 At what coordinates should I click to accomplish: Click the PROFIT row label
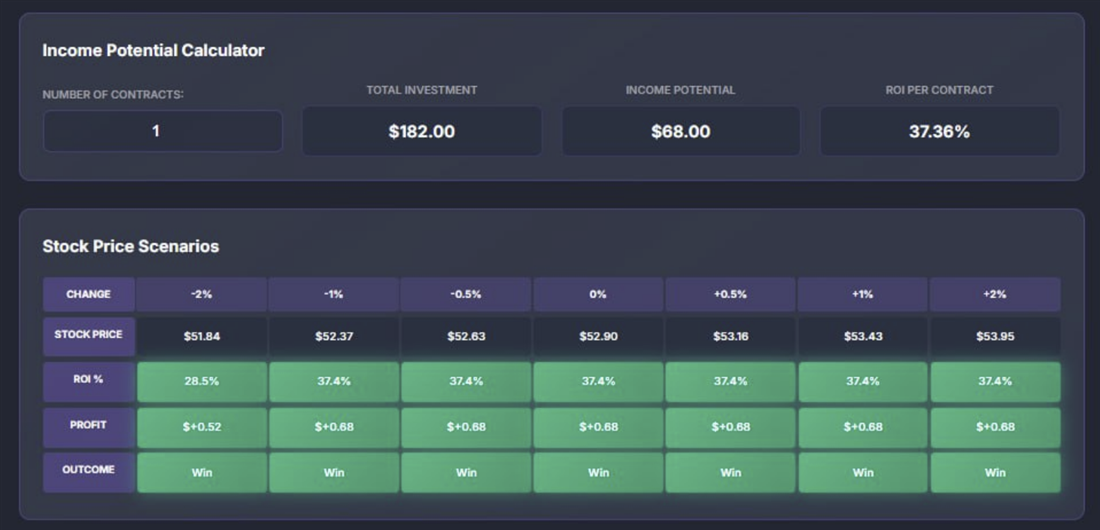click(88, 426)
